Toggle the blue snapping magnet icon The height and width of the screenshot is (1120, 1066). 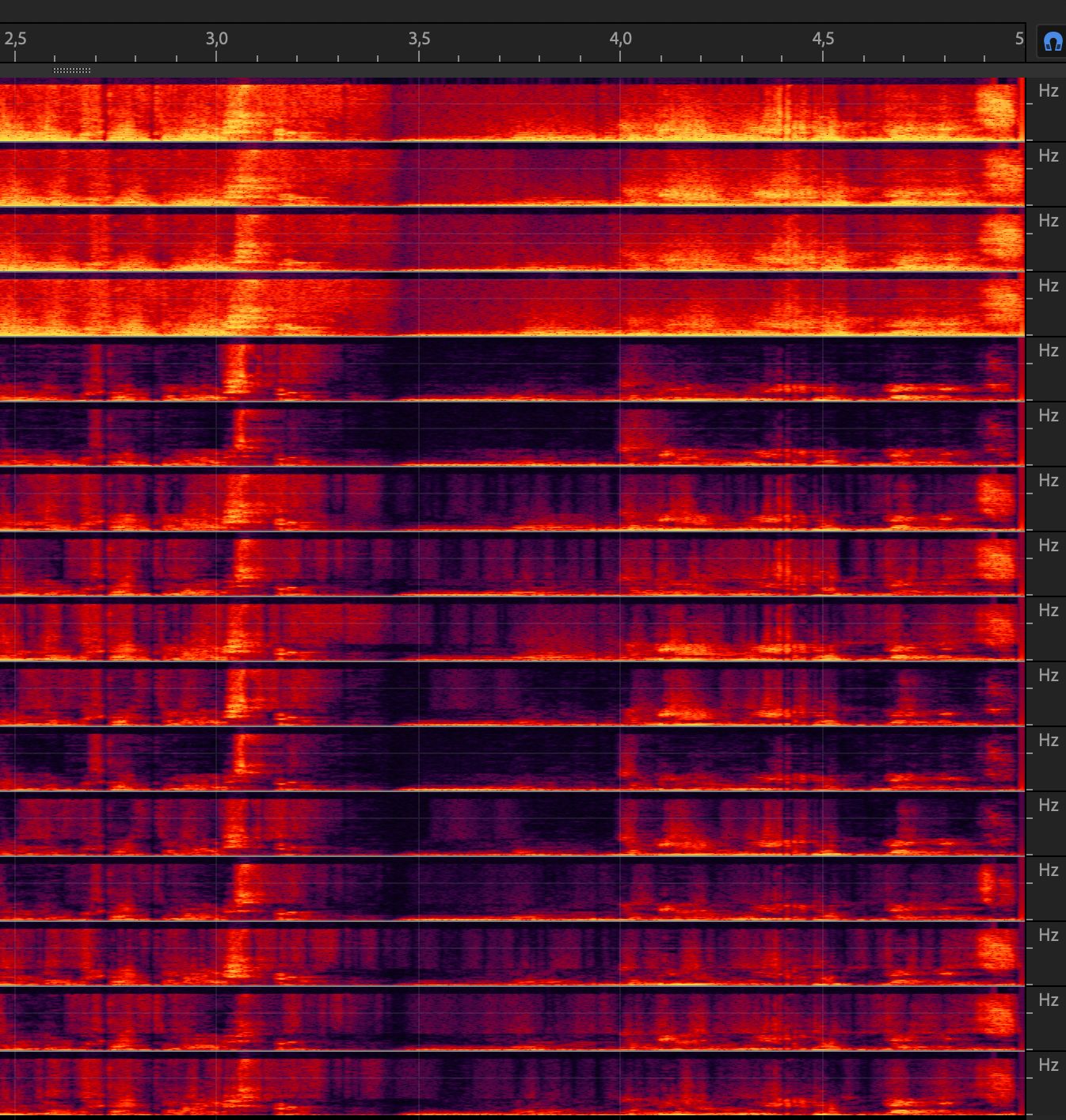(x=1052, y=42)
